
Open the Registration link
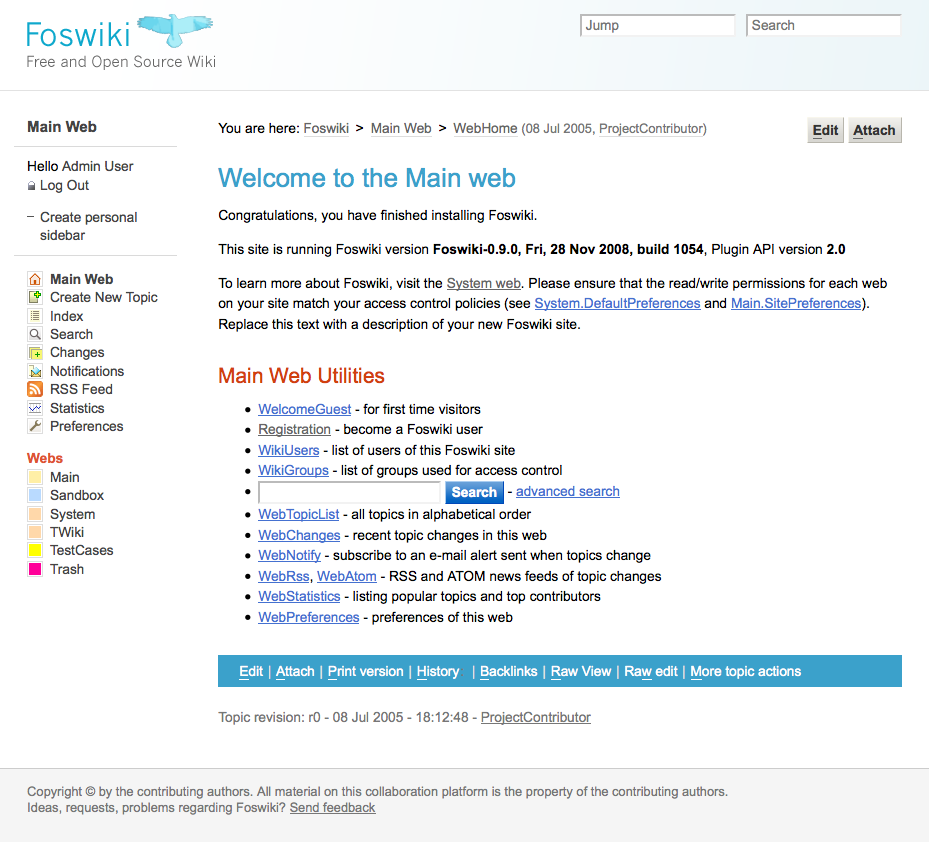pos(294,430)
